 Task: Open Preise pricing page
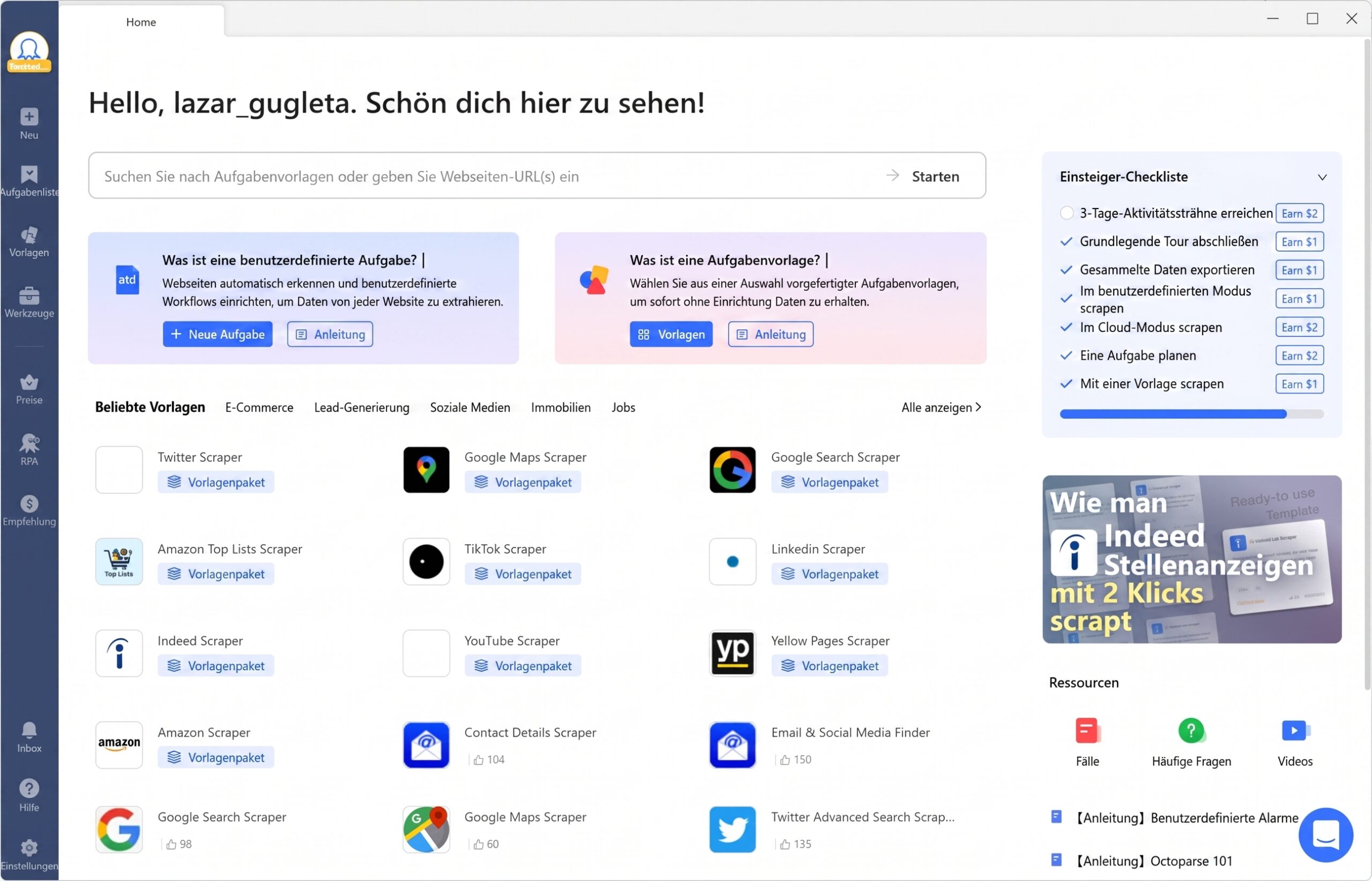(x=29, y=389)
